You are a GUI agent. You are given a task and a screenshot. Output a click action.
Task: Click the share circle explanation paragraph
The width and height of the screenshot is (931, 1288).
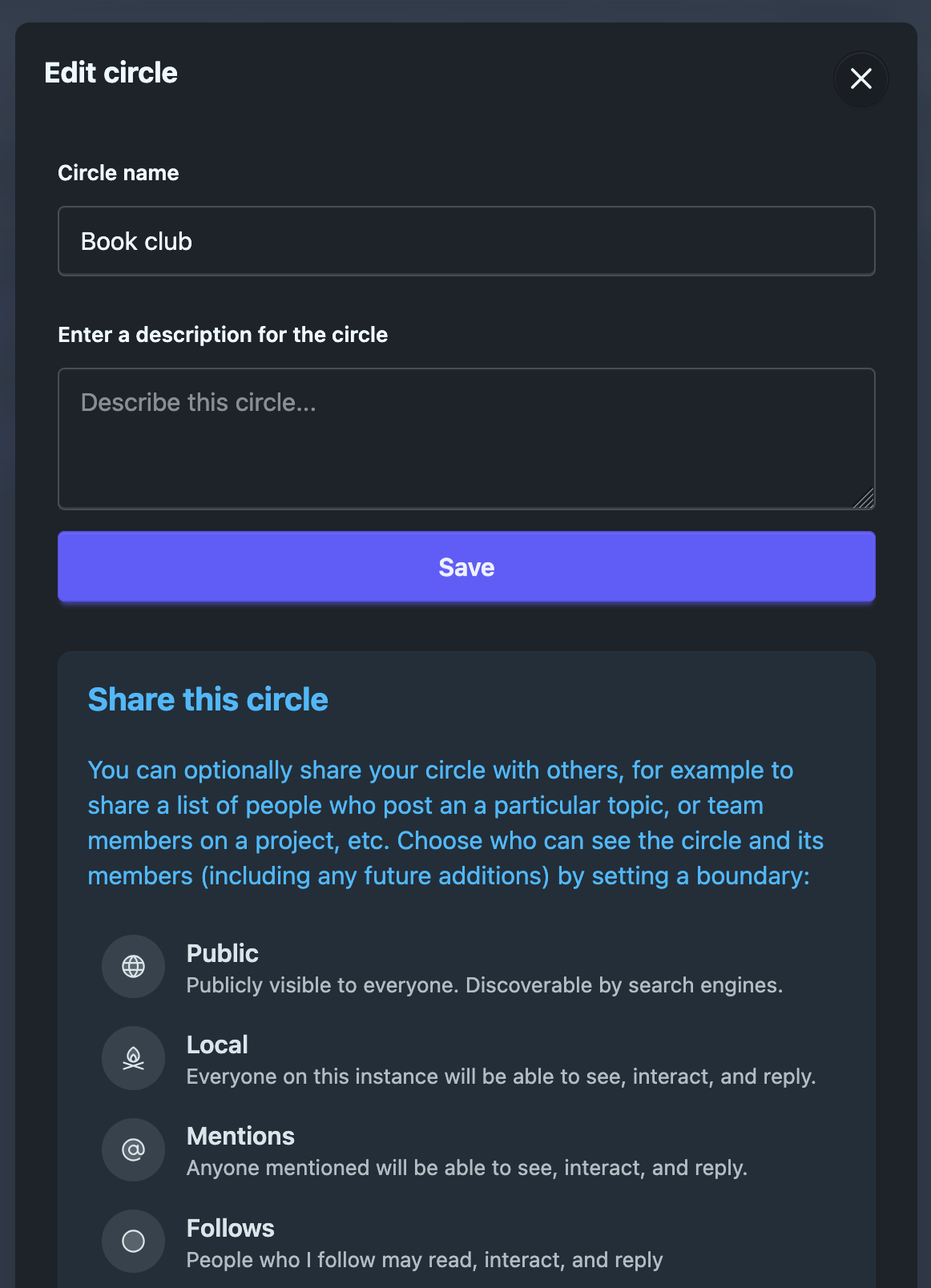click(x=455, y=823)
